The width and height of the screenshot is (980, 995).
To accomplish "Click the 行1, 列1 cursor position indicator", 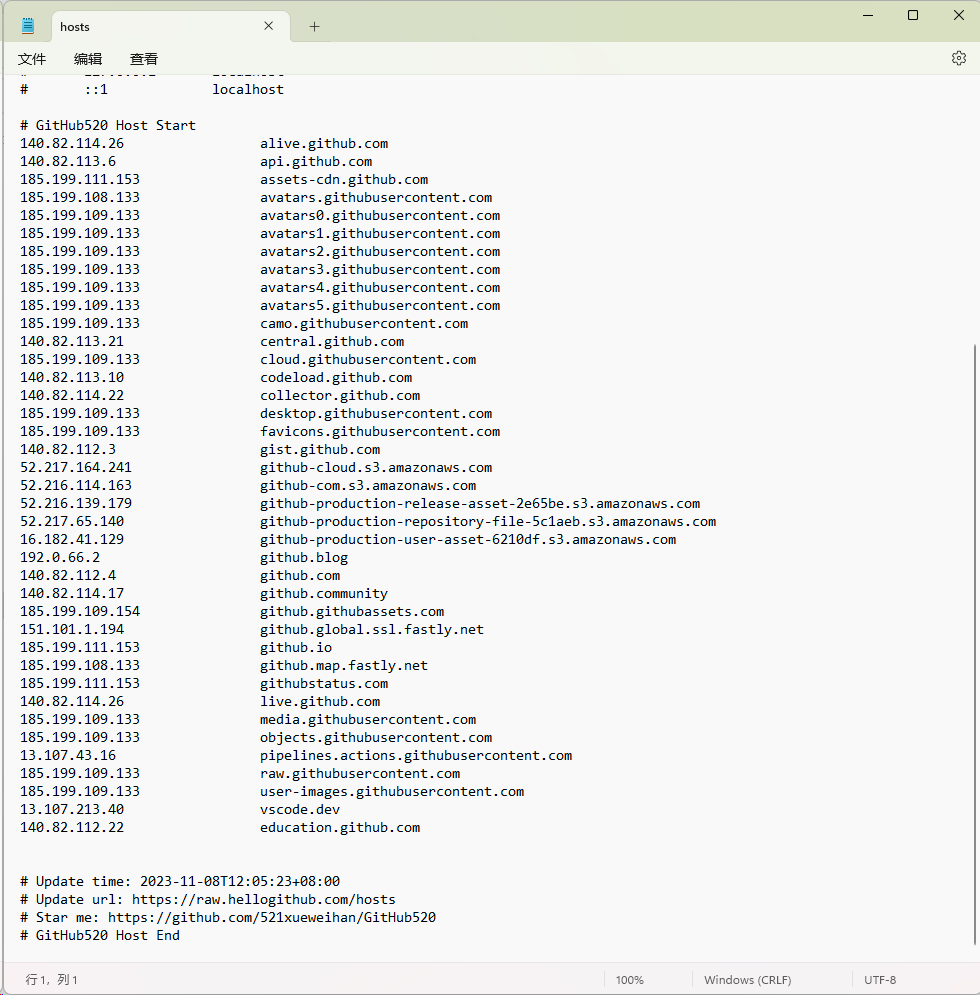I will 48,979.
